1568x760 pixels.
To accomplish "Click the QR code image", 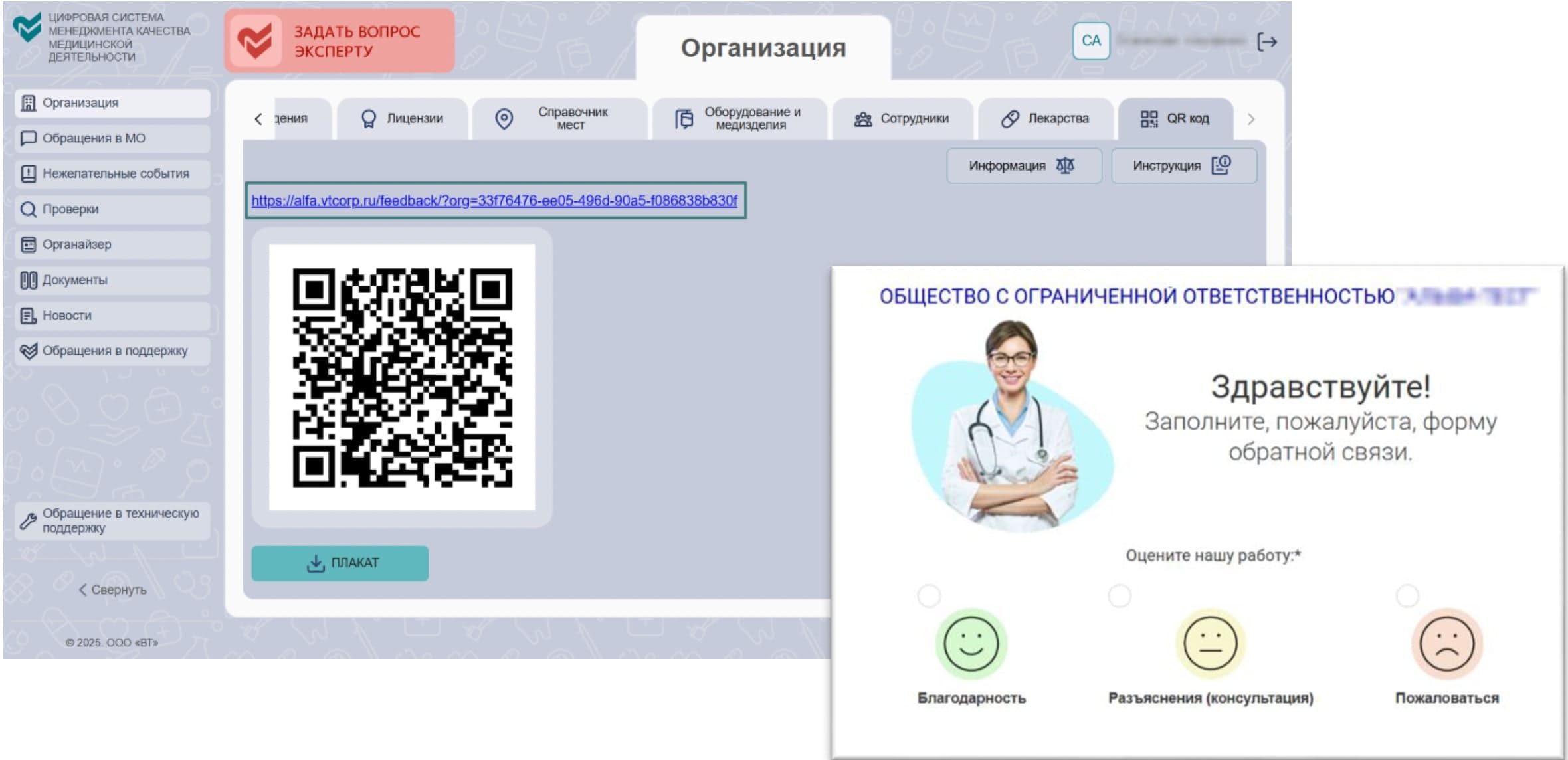I will click(402, 377).
